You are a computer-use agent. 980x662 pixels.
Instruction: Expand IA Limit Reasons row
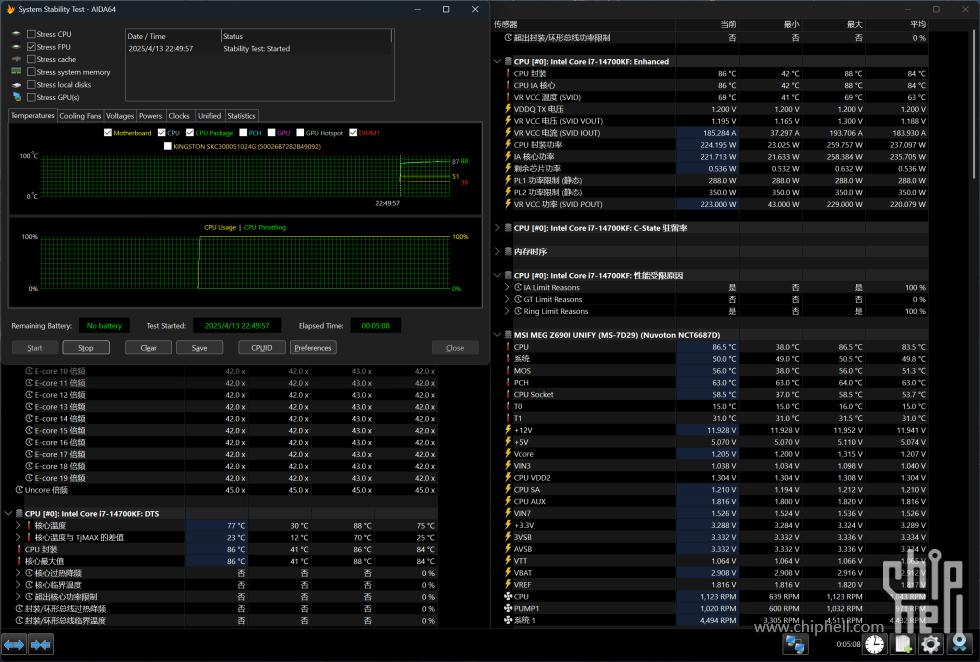point(507,288)
